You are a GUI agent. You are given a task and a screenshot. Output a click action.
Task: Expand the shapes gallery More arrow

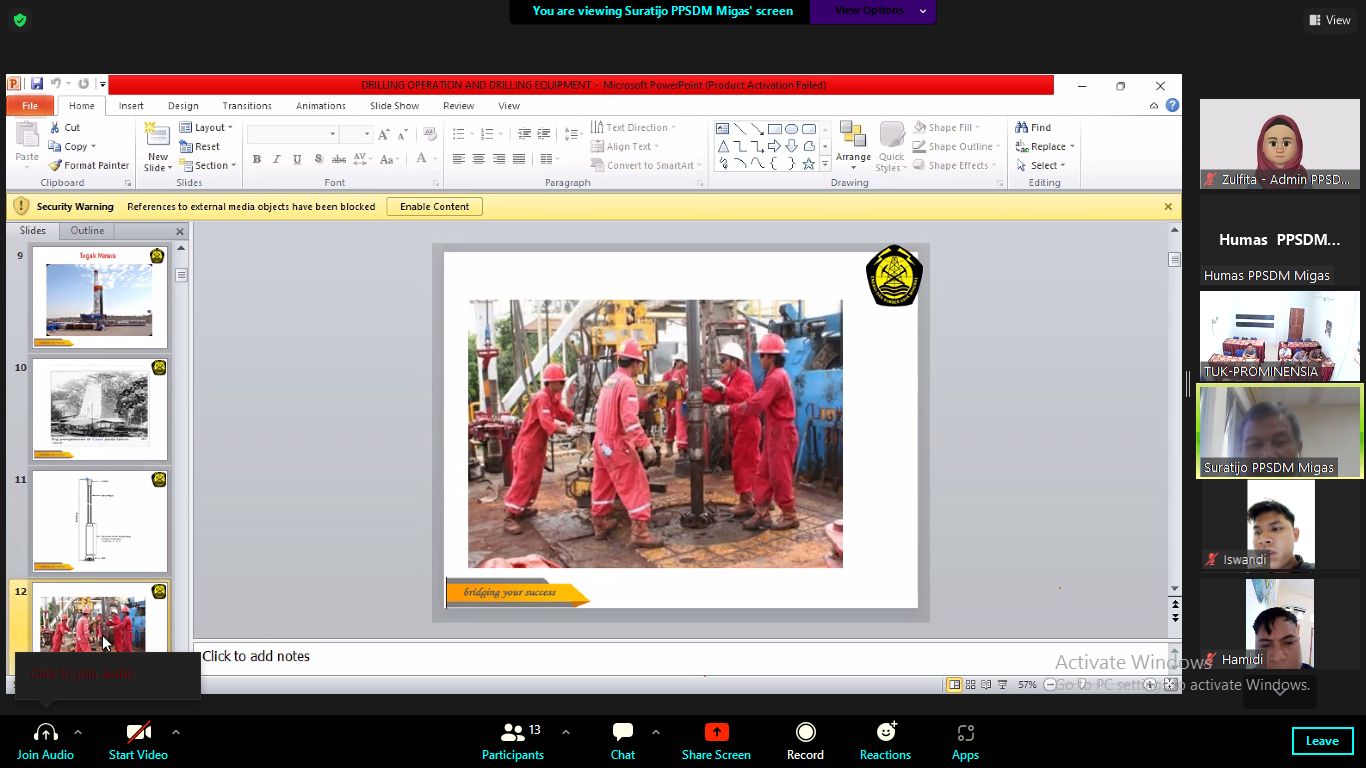tap(825, 164)
